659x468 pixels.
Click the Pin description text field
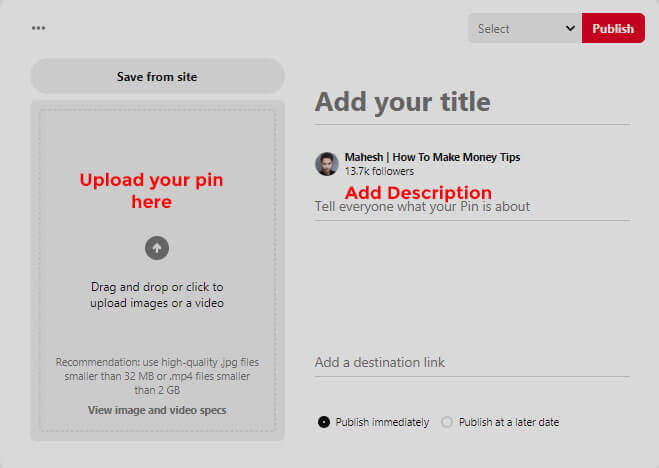[x=472, y=207]
